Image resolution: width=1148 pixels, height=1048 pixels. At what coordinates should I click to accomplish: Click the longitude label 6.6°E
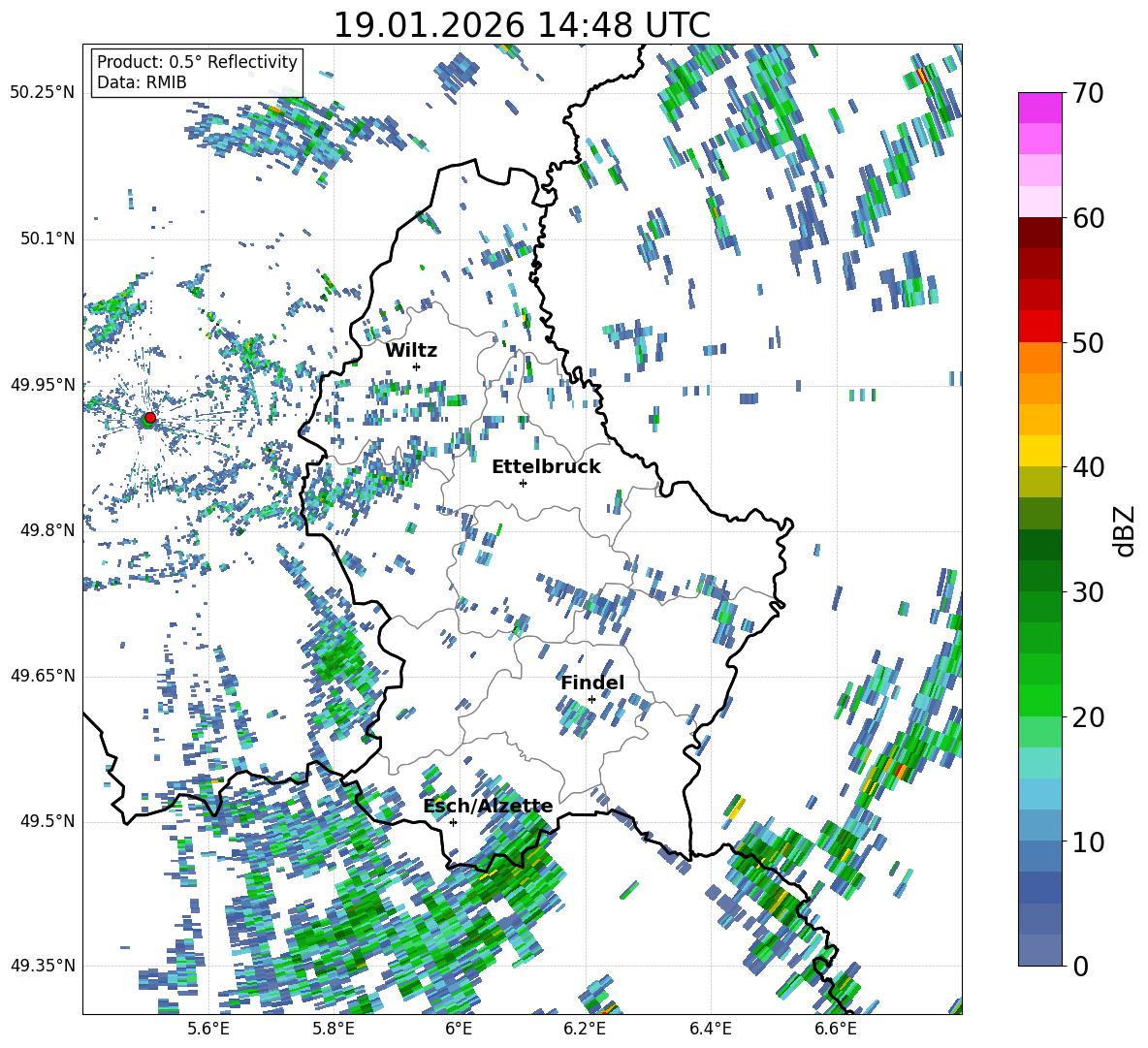click(836, 1030)
